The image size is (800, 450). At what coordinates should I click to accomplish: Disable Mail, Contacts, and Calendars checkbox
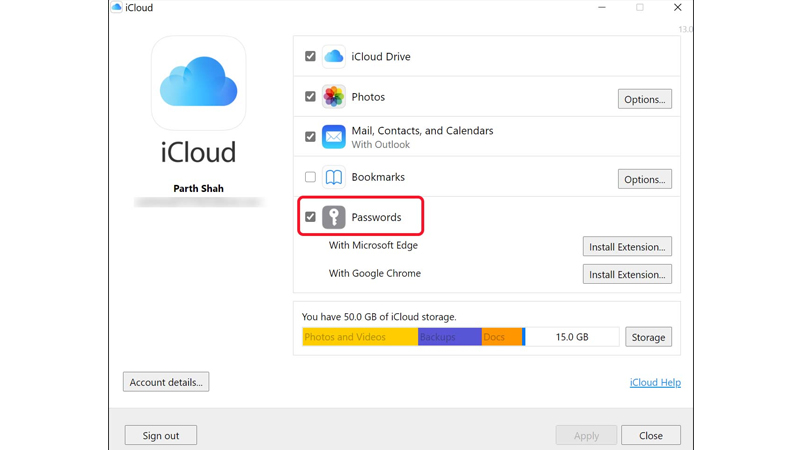point(310,137)
